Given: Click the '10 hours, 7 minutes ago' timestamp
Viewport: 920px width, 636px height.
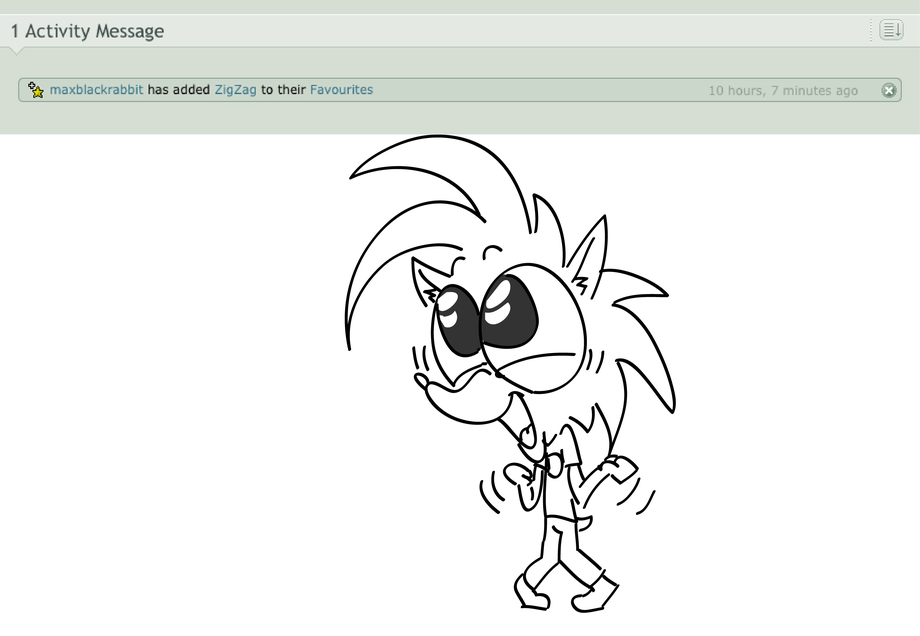Looking at the screenshot, I should (x=782, y=91).
